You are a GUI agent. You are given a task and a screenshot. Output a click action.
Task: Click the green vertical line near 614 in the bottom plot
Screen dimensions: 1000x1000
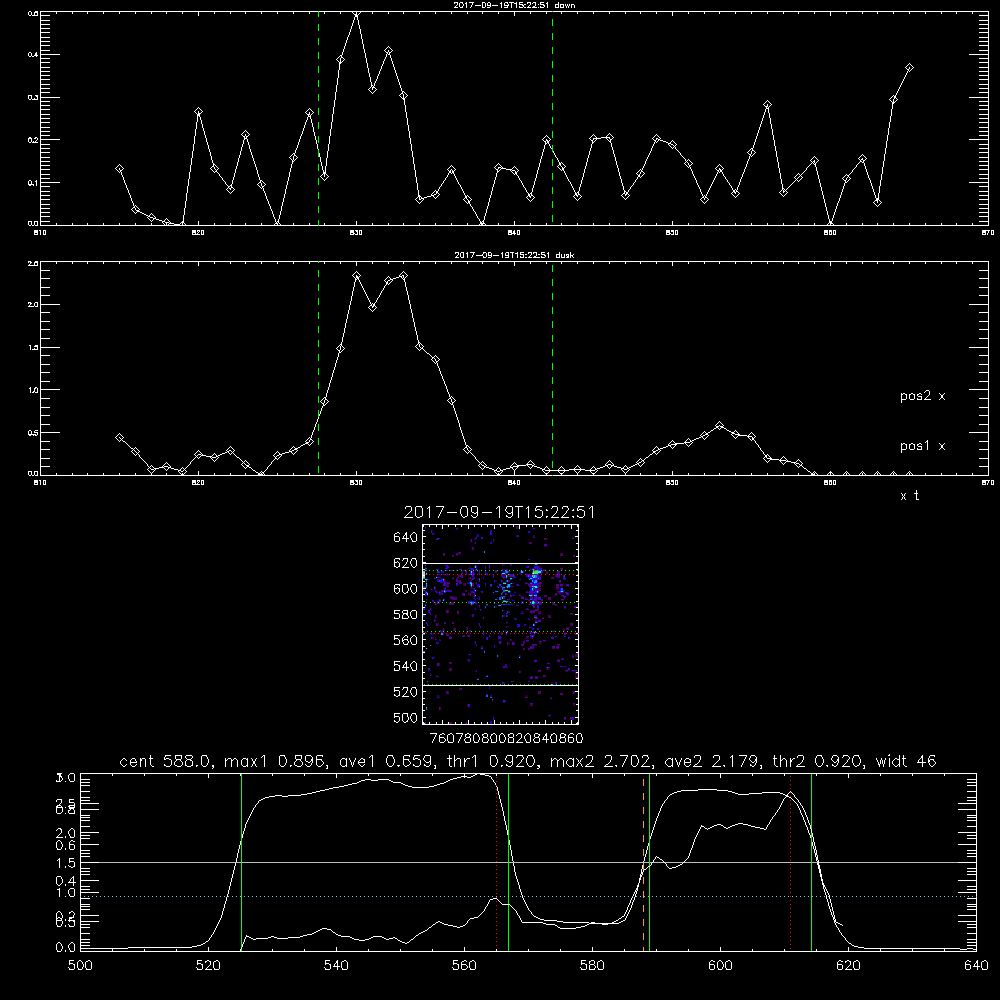[x=811, y=862]
